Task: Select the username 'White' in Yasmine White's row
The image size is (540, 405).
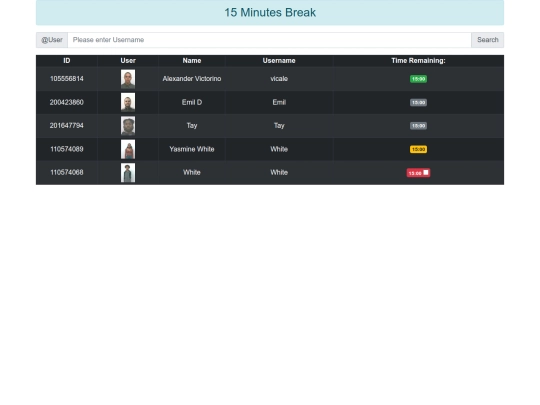Action: (x=279, y=149)
